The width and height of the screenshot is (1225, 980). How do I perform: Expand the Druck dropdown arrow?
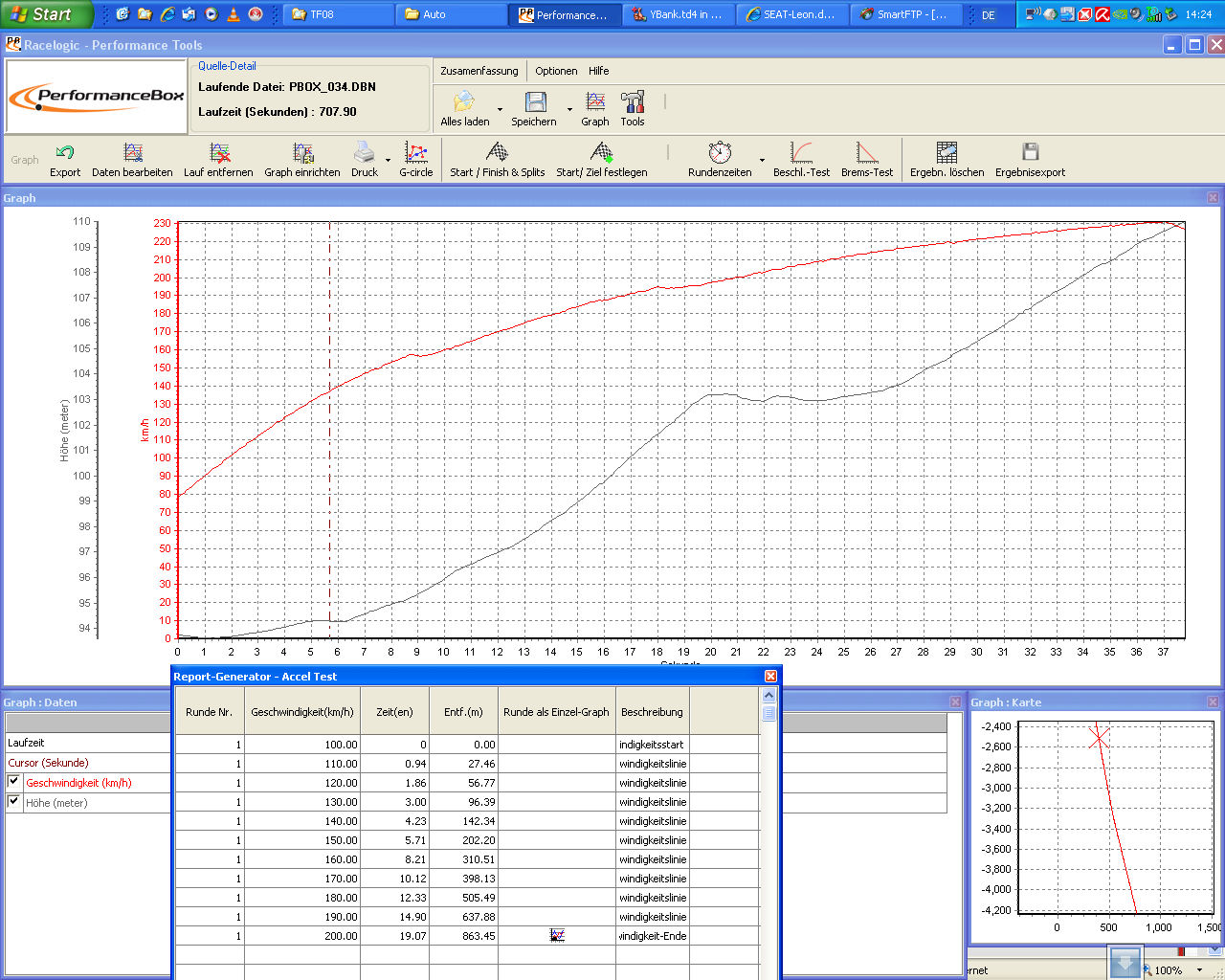(x=388, y=161)
